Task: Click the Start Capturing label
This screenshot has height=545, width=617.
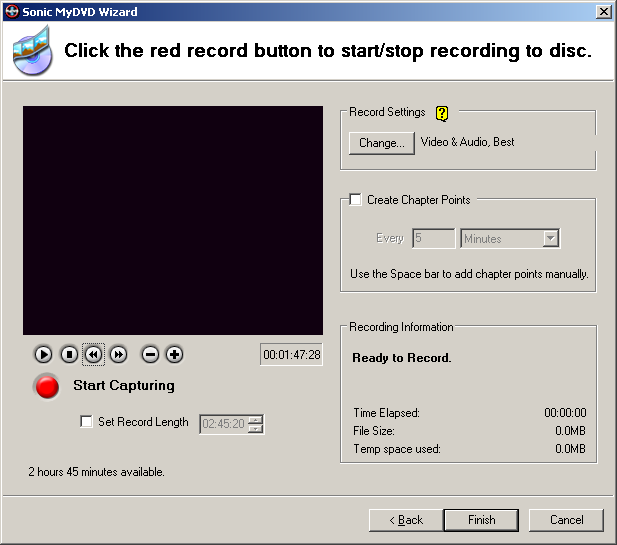Action: tap(124, 385)
